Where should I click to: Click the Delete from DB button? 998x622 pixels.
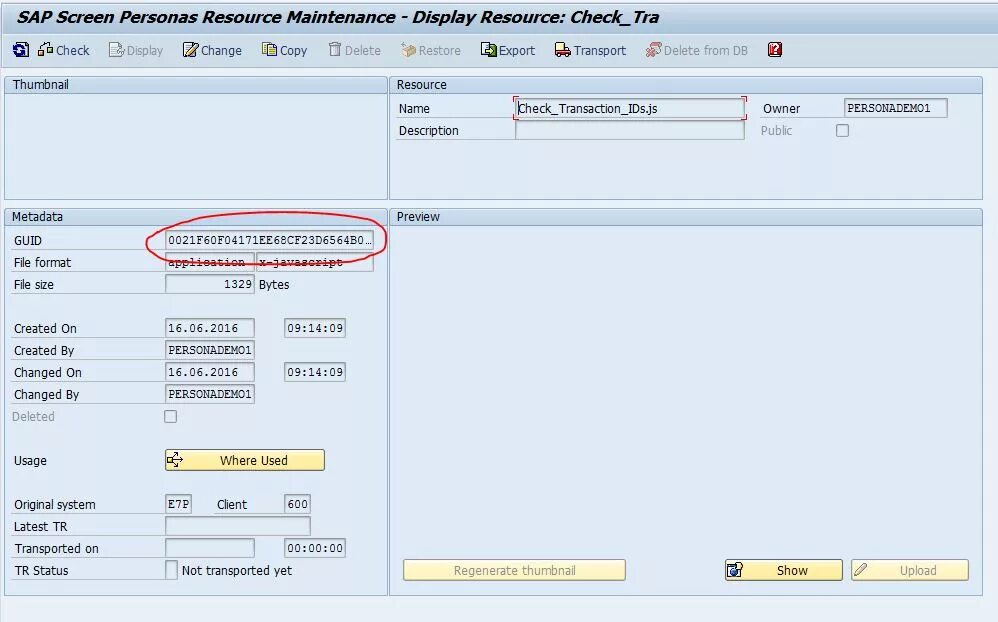click(696, 50)
